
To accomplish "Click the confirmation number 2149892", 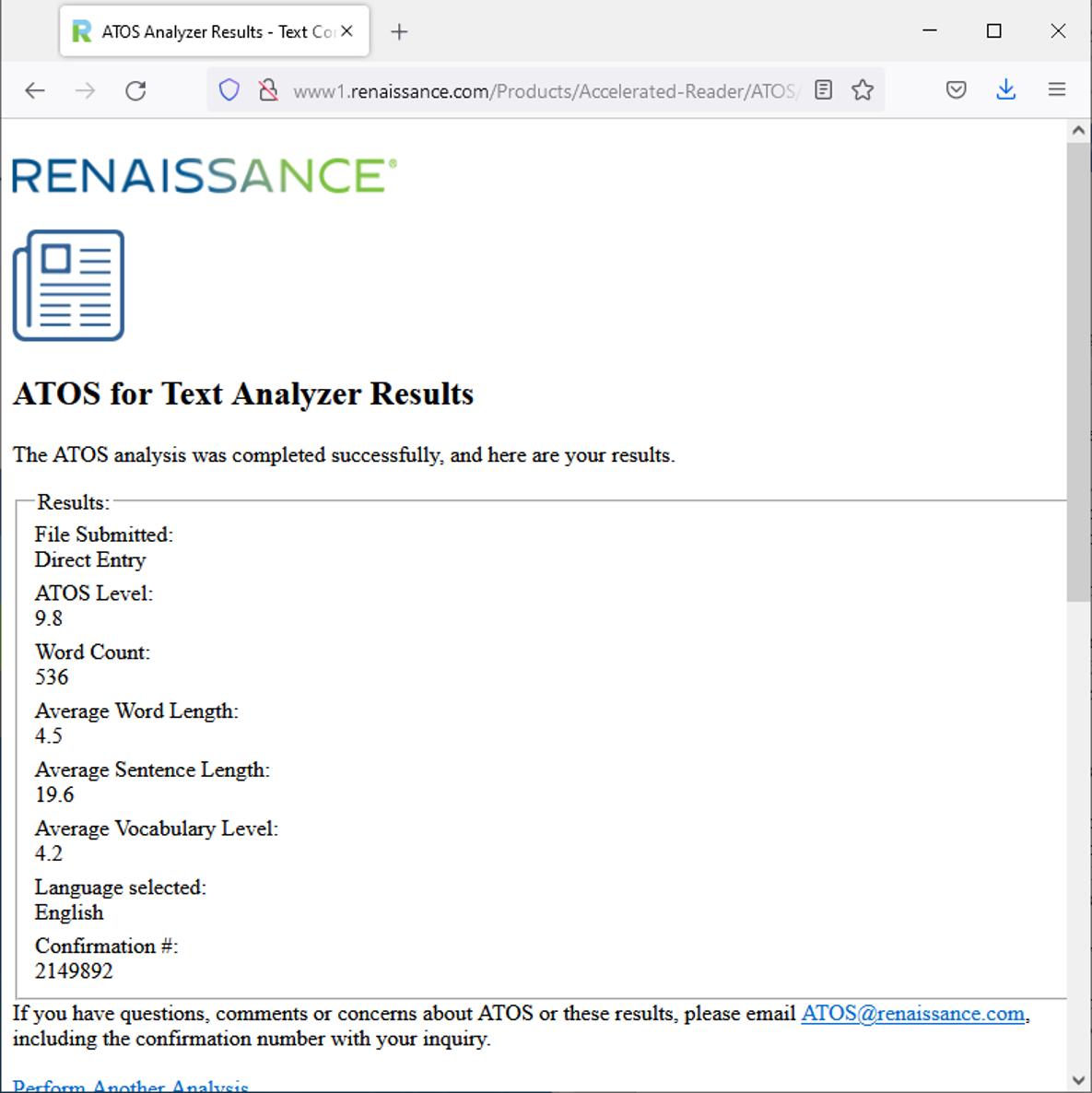I will coord(74,971).
